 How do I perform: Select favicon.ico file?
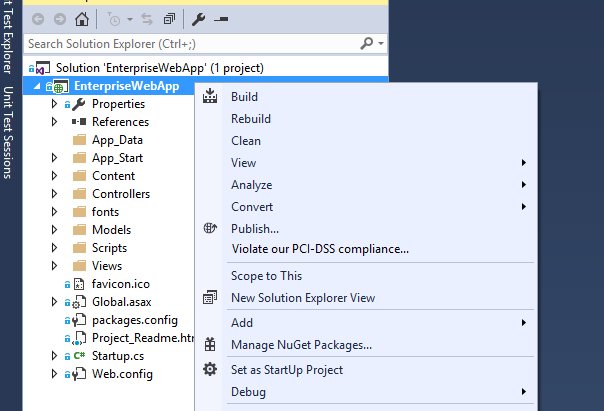(121, 284)
